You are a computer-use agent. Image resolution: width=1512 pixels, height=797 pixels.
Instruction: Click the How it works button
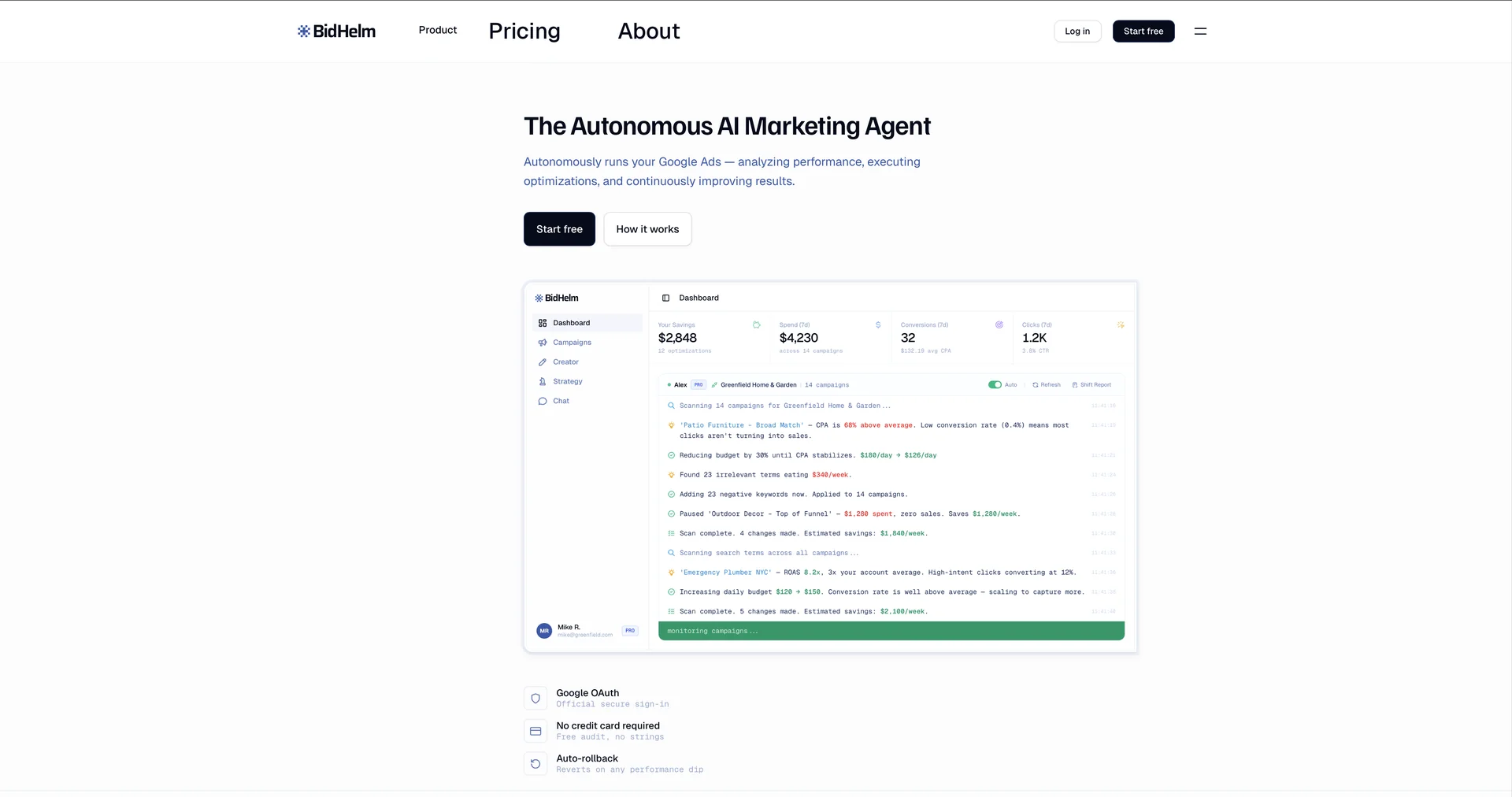point(647,229)
